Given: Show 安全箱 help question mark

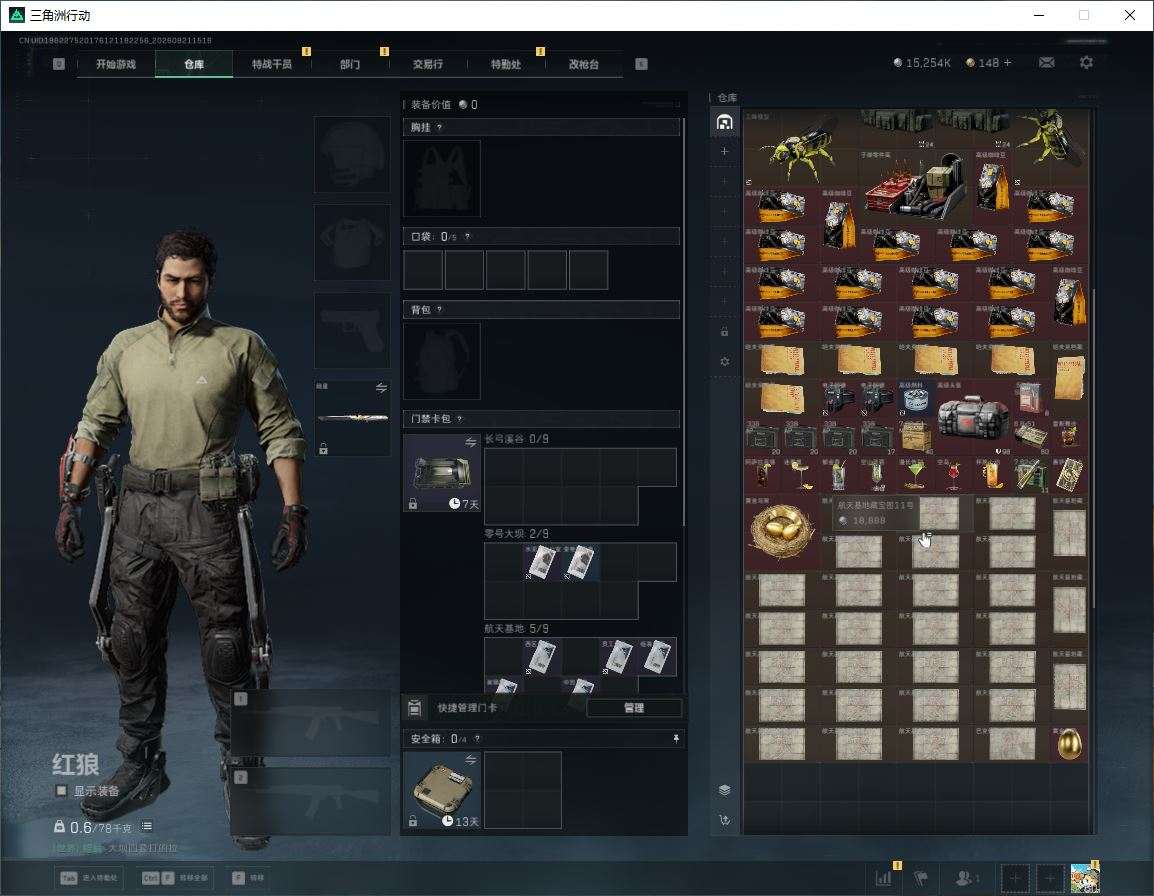Looking at the screenshot, I should [477, 738].
